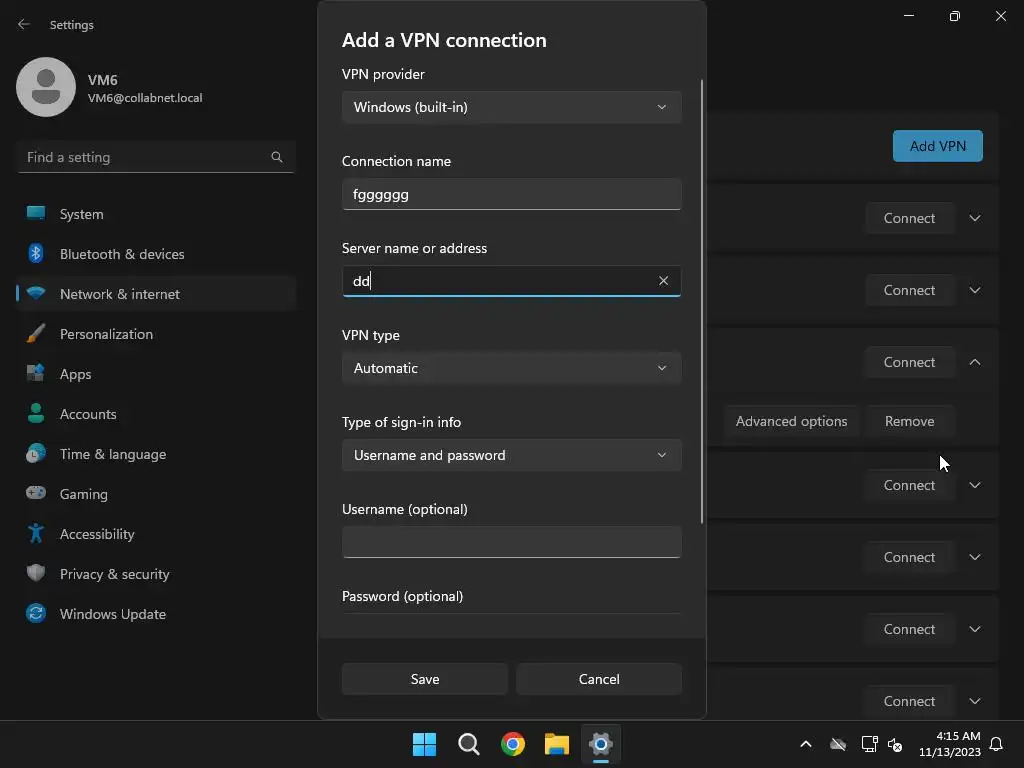Cancel the Add a VPN connection dialog
Viewport: 1024px width, 768px height.
[x=599, y=679]
